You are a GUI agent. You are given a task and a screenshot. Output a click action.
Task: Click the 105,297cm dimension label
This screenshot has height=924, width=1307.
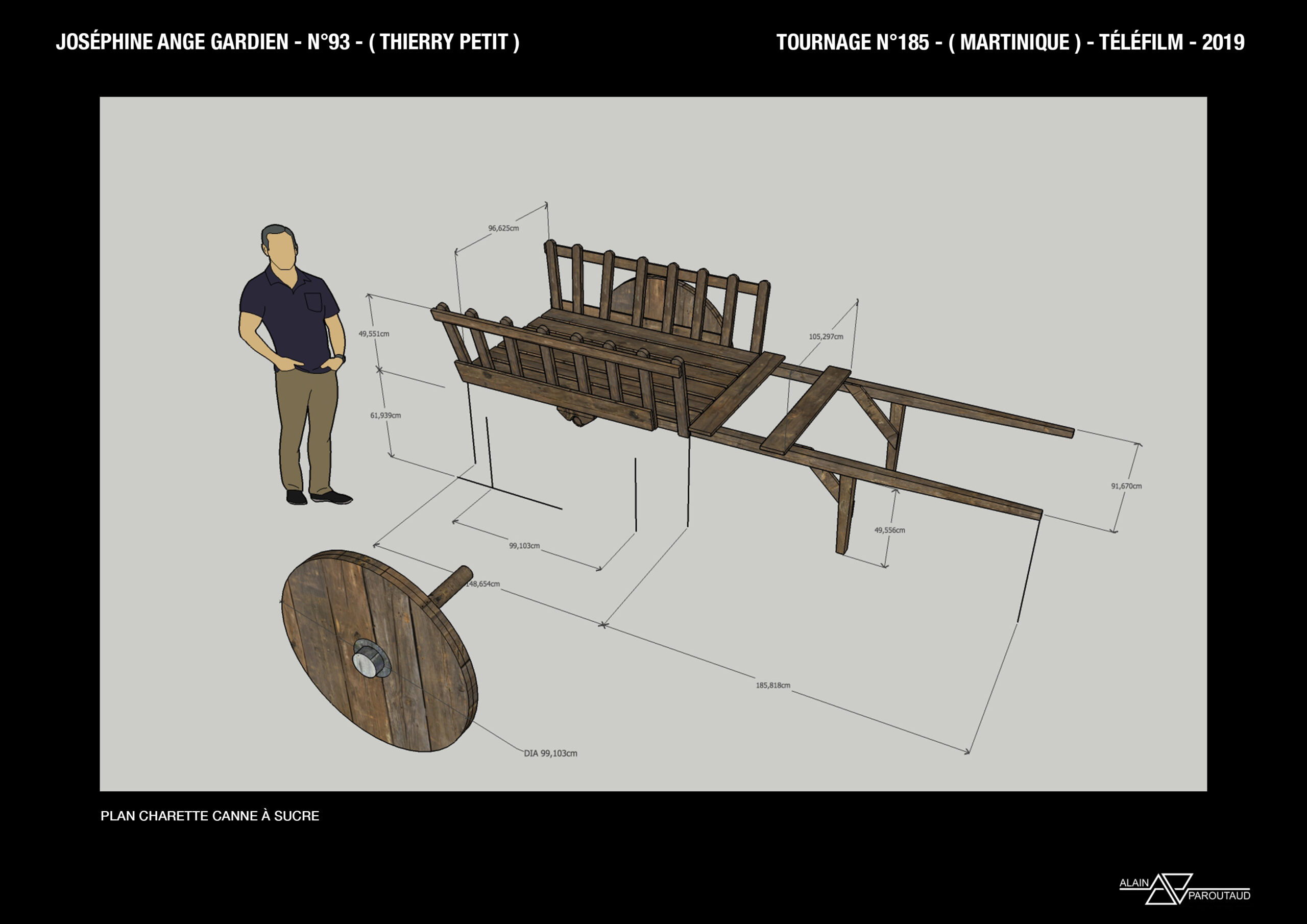826,336
